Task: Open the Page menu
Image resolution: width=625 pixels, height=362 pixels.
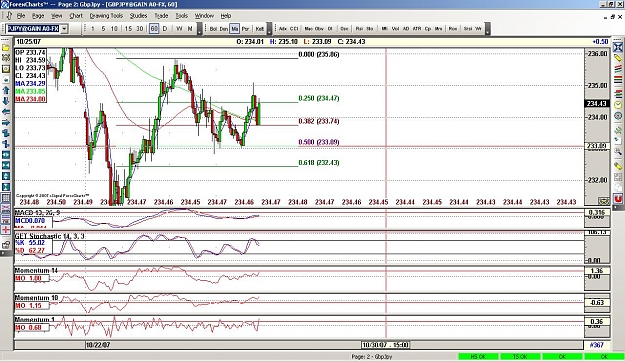Action: [38, 16]
